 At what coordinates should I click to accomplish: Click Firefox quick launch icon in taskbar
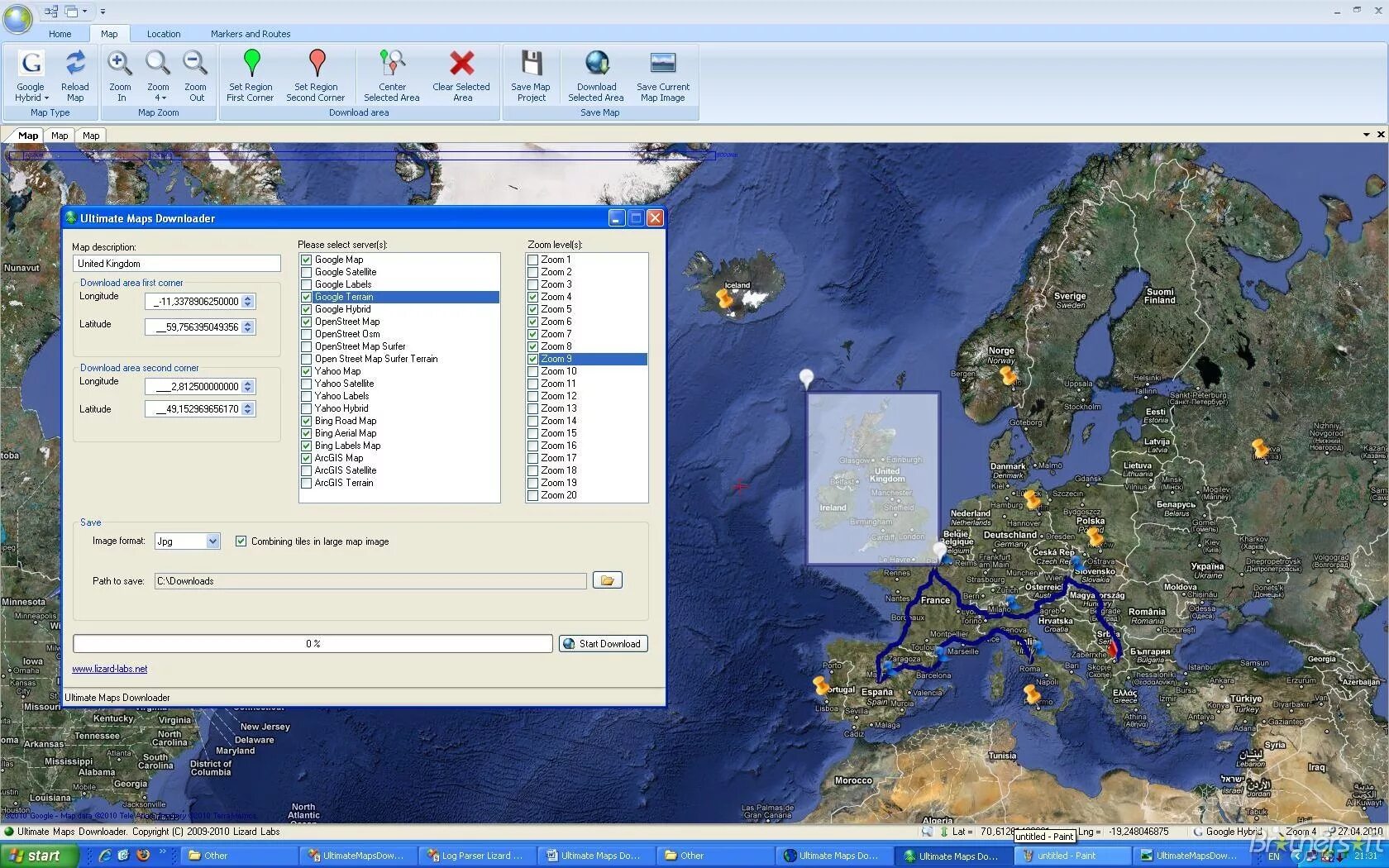point(143,856)
